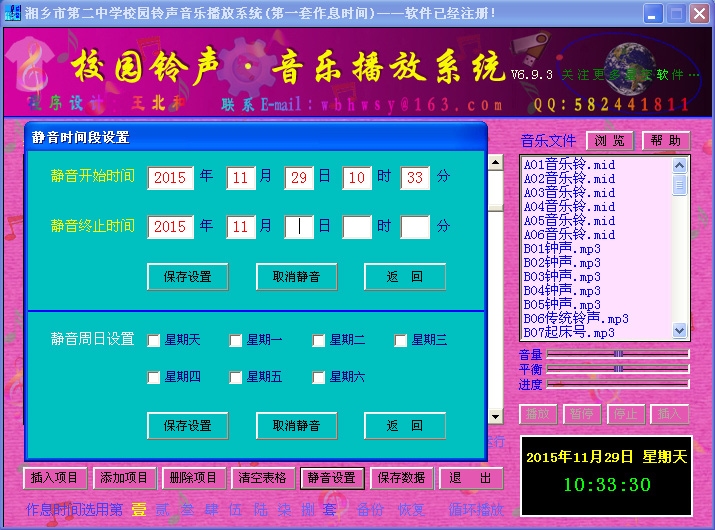This screenshot has width=715, height=530.
Task: Toggle the 星期二 checkbox
Action: [x=318, y=340]
